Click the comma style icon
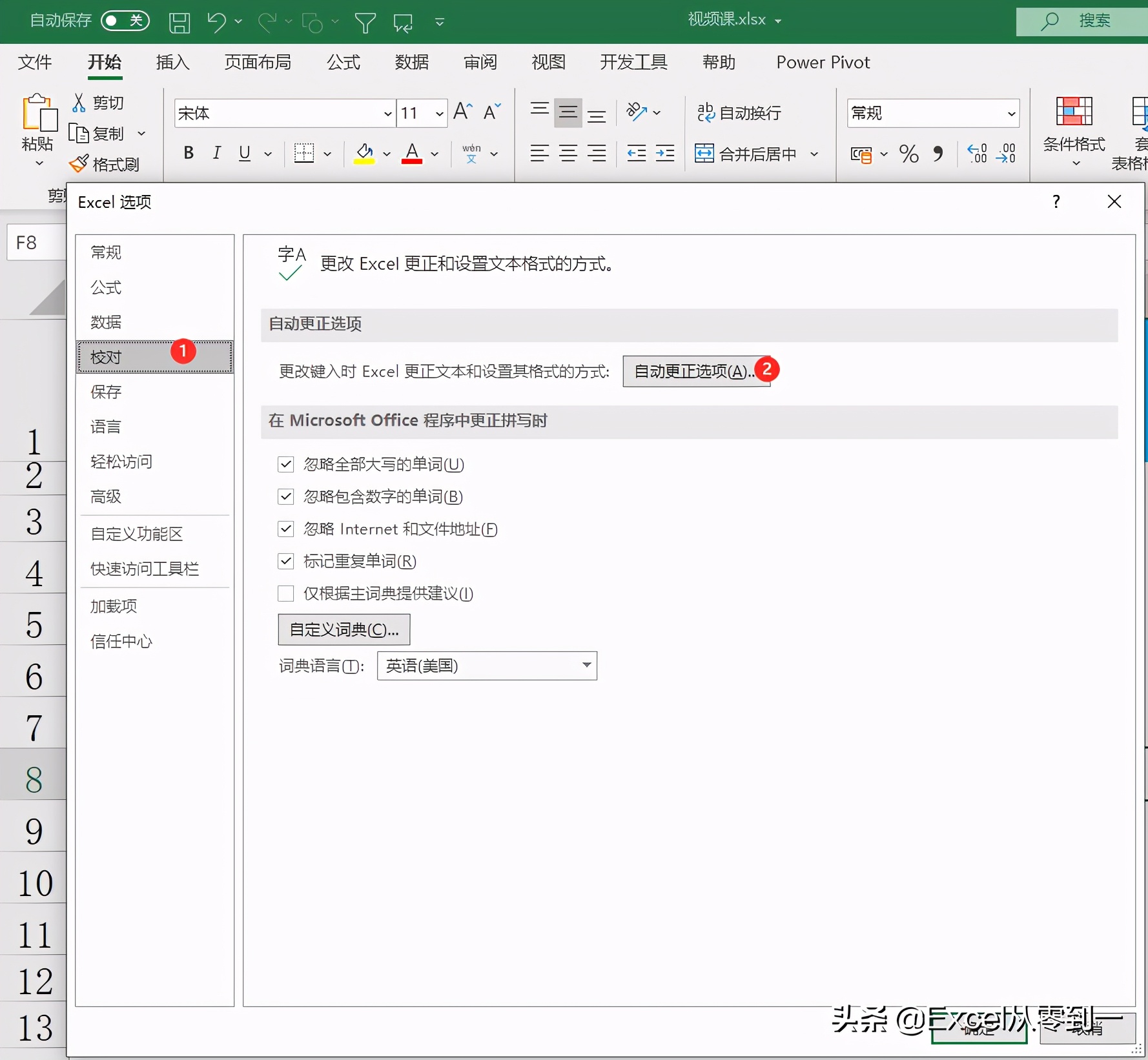Viewport: 1148px width, 1060px height. [938, 153]
